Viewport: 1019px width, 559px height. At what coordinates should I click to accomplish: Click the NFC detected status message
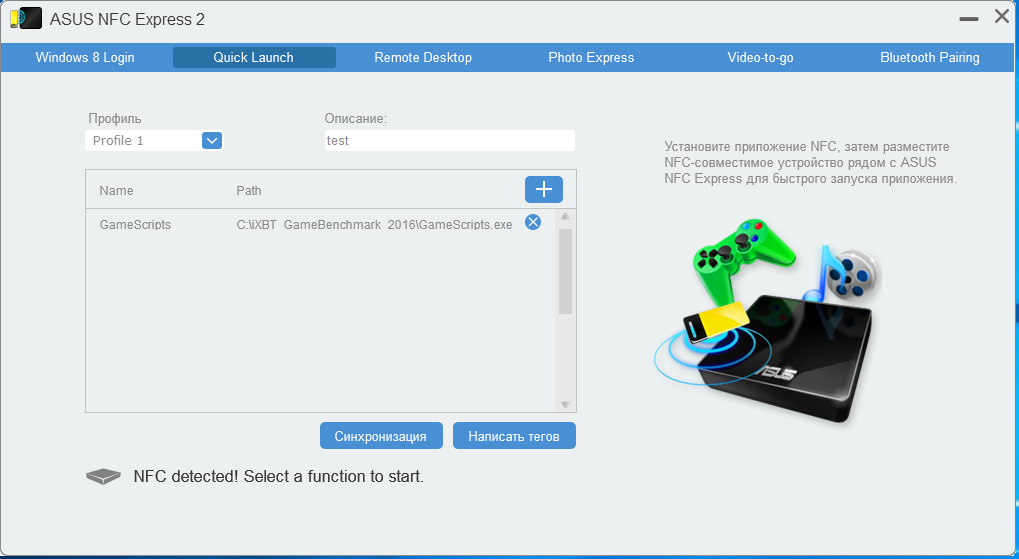(279, 476)
